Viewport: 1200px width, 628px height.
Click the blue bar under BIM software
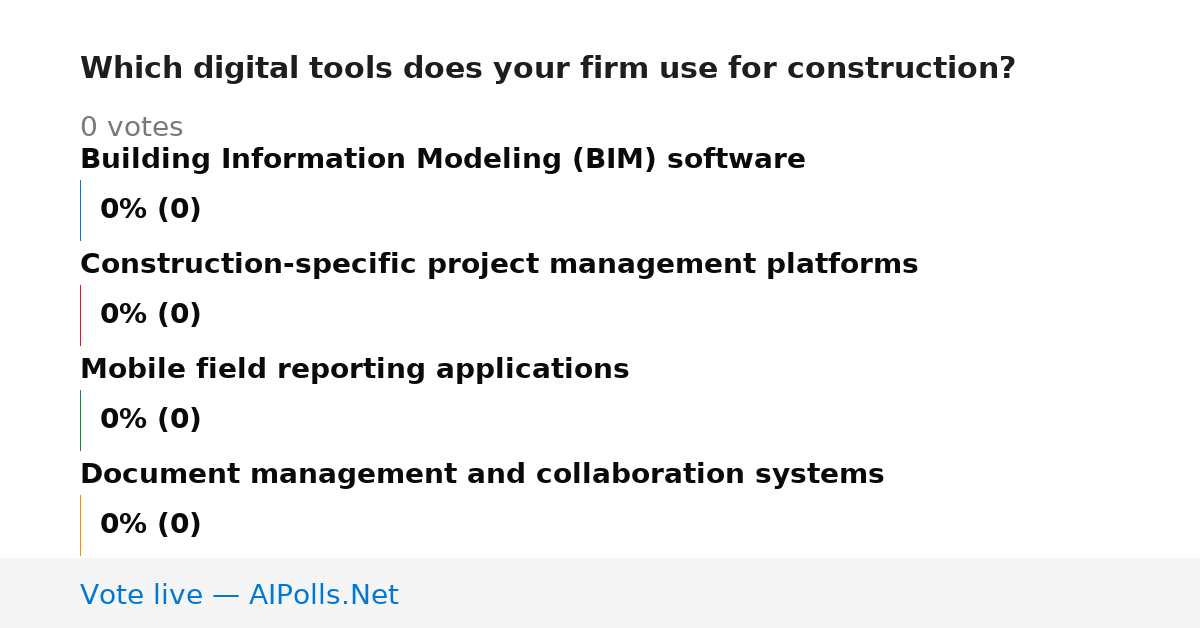[x=80, y=210]
